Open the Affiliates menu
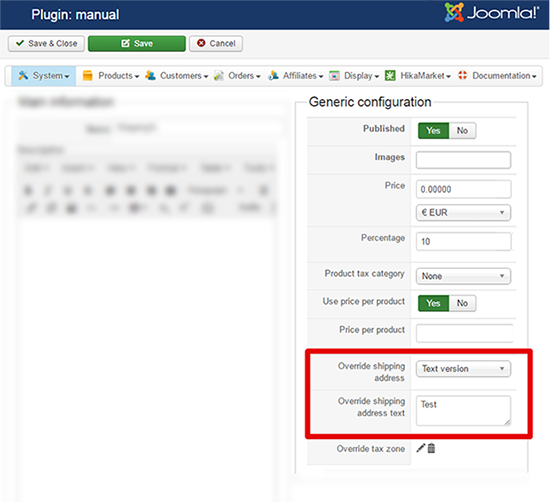This screenshot has width=550, height=502. (x=296, y=76)
